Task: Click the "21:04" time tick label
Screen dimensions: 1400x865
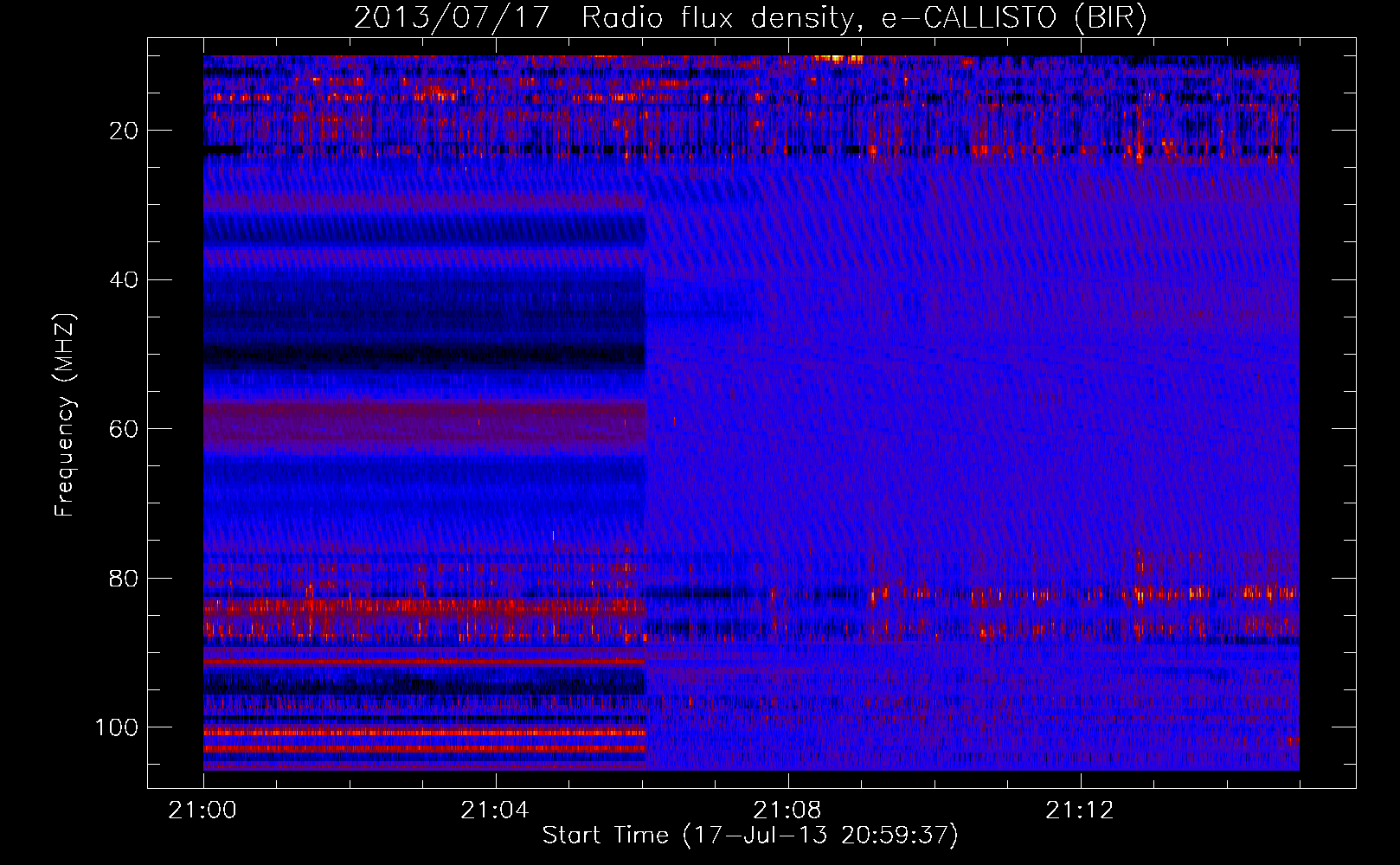Action: point(495,810)
